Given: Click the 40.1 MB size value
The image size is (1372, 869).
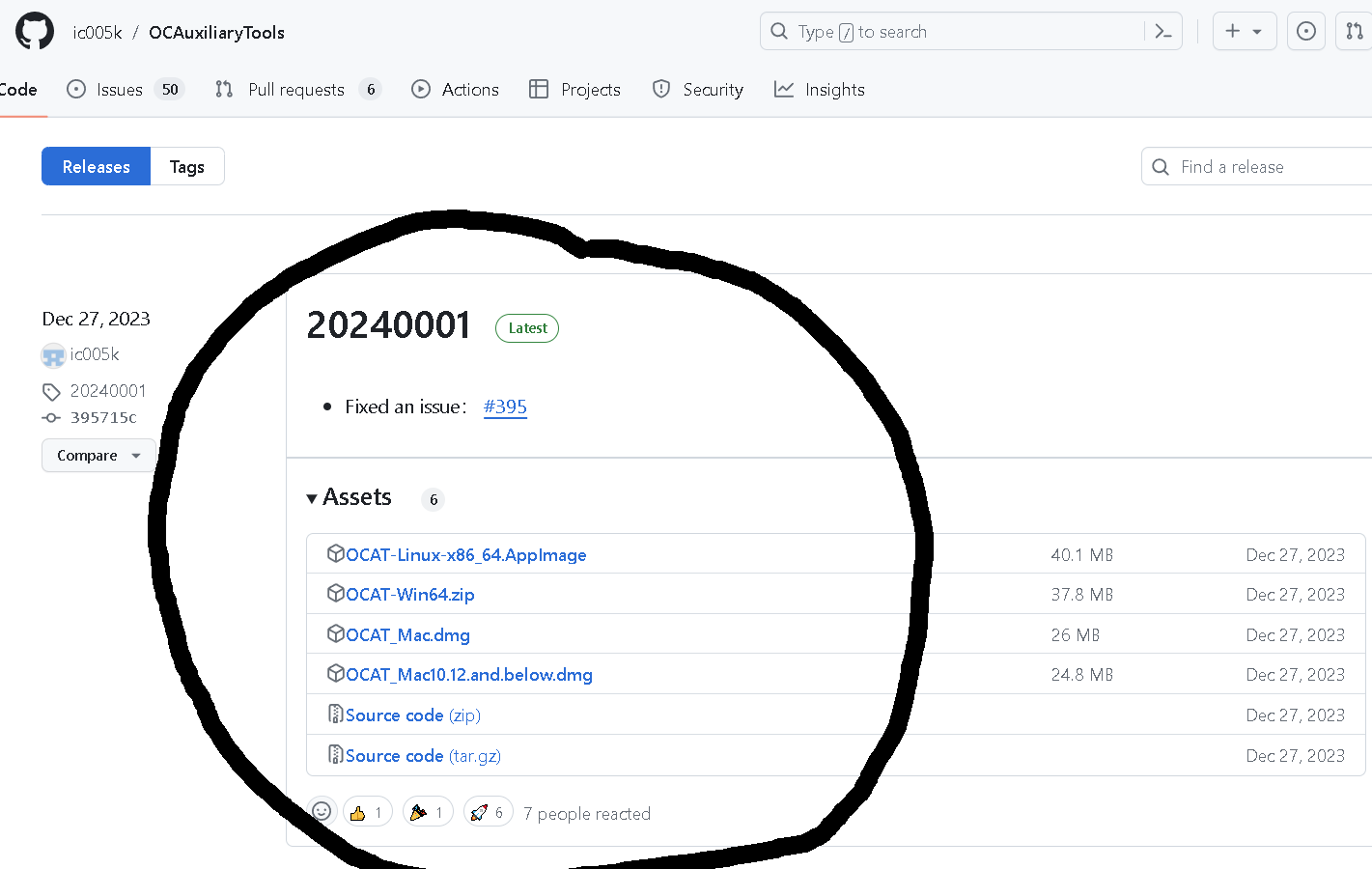Looking at the screenshot, I should 1082,555.
